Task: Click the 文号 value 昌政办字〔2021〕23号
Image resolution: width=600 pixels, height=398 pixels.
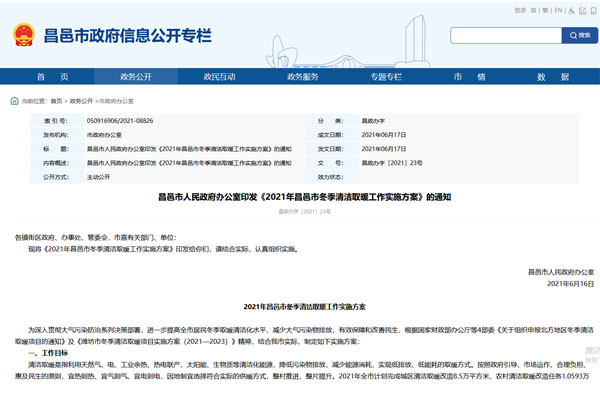Action: point(392,163)
